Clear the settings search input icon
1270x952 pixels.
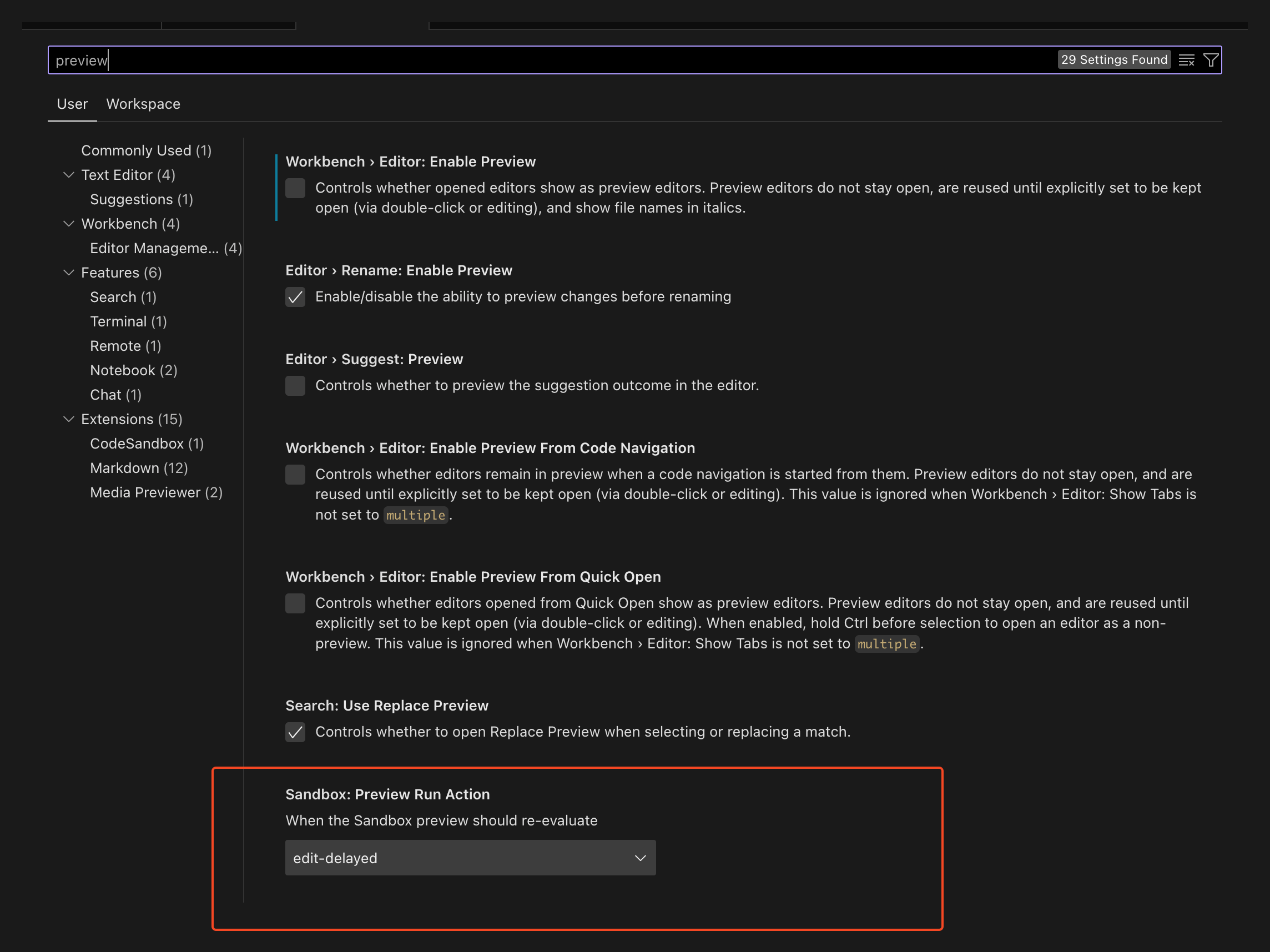(x=1186, y=60)
